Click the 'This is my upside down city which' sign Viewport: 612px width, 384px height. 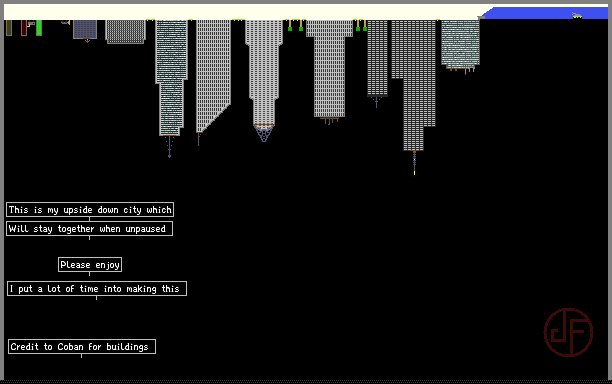pyautogui.click(x=90, y=210)
